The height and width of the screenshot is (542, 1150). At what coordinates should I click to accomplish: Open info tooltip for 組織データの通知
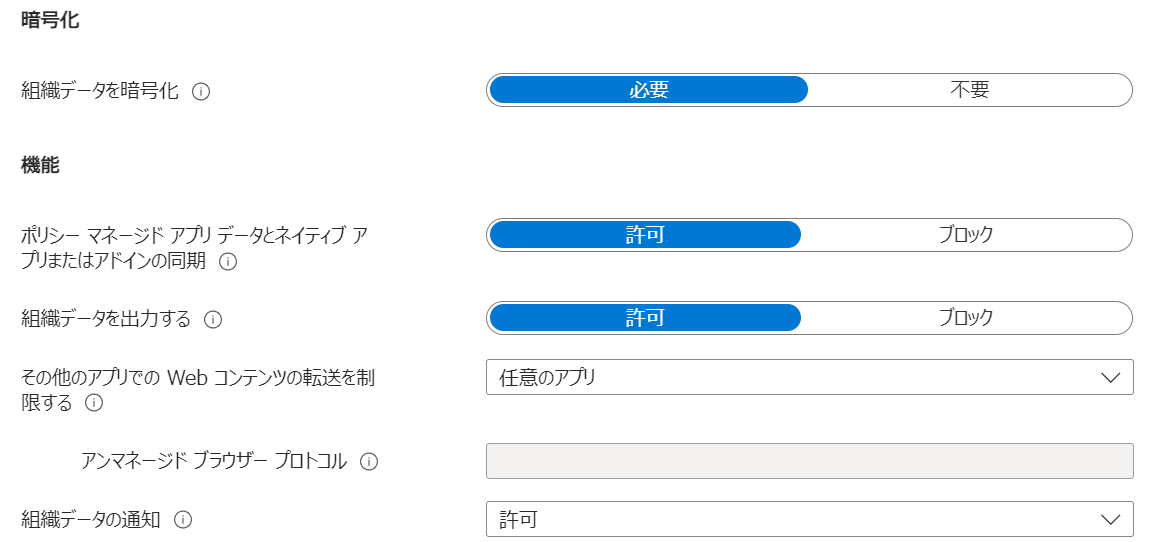coord(183,520)
